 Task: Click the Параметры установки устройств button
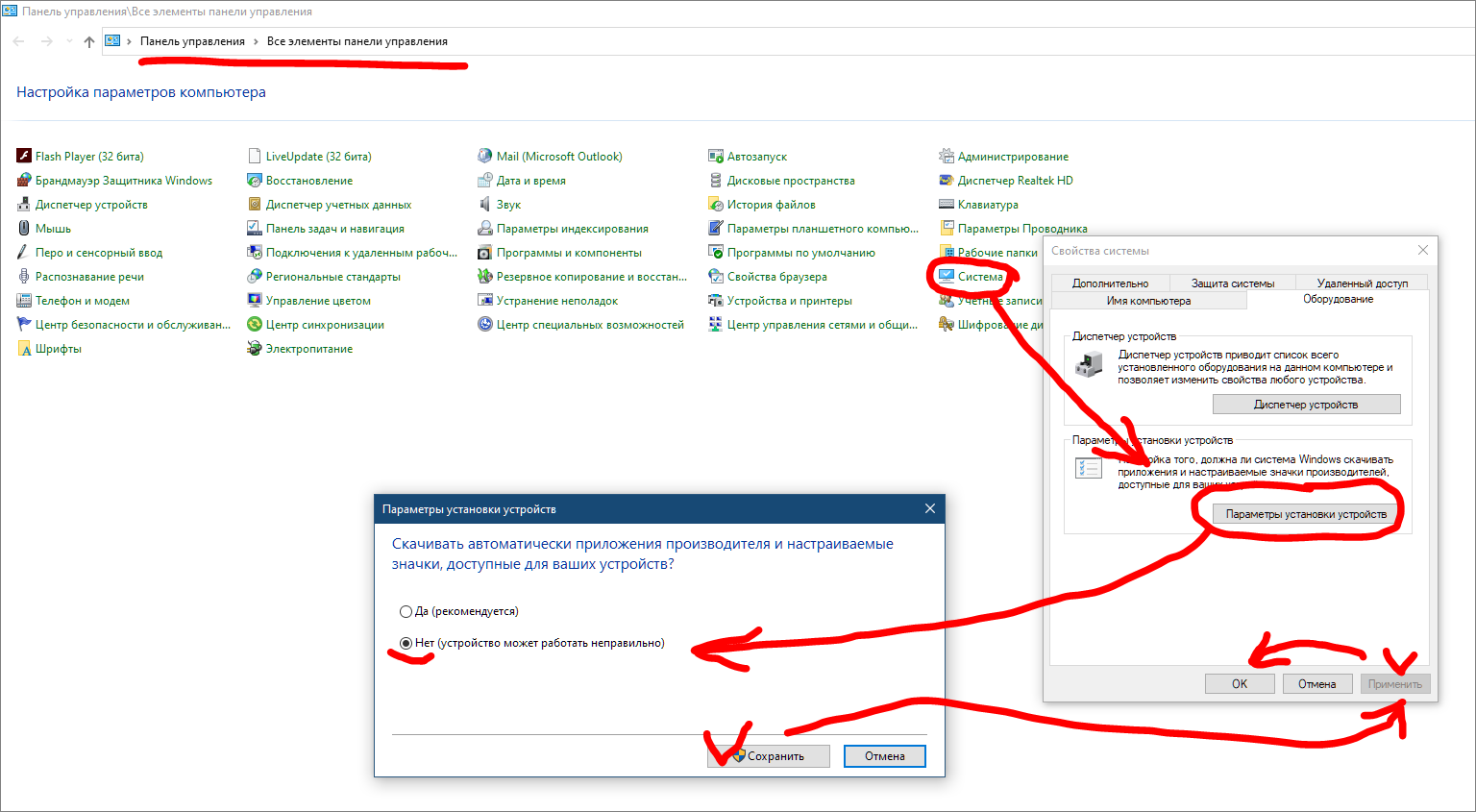(1306, 514)
